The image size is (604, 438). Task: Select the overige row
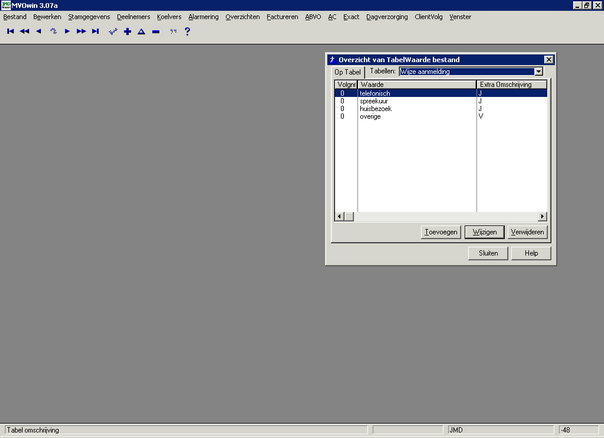coord(441,116)
